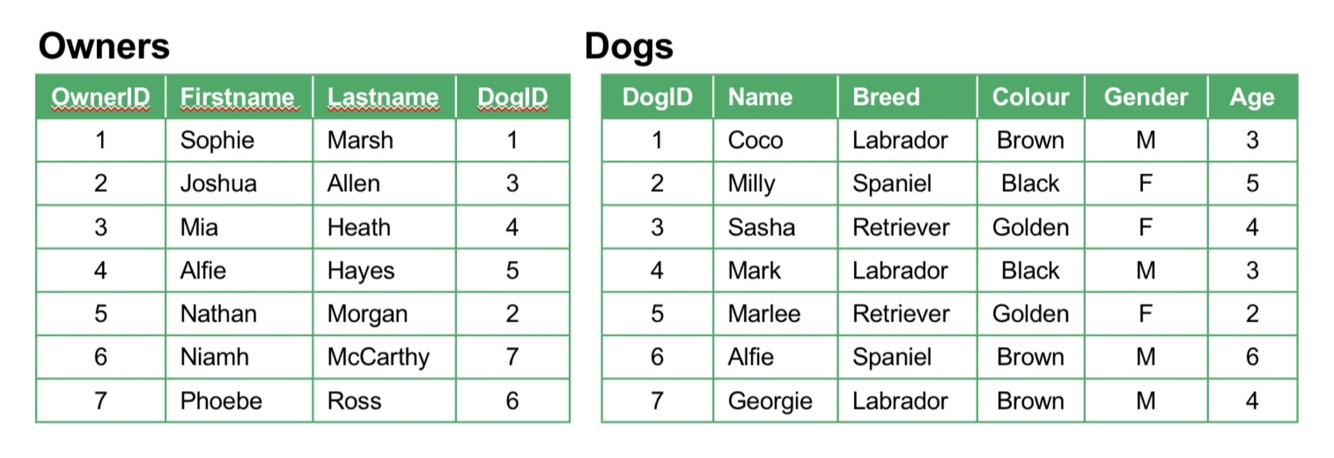Viewport: 1334px width, 458px height.
Task: Click the dog name Coco
Action: (x=775, y=141)
